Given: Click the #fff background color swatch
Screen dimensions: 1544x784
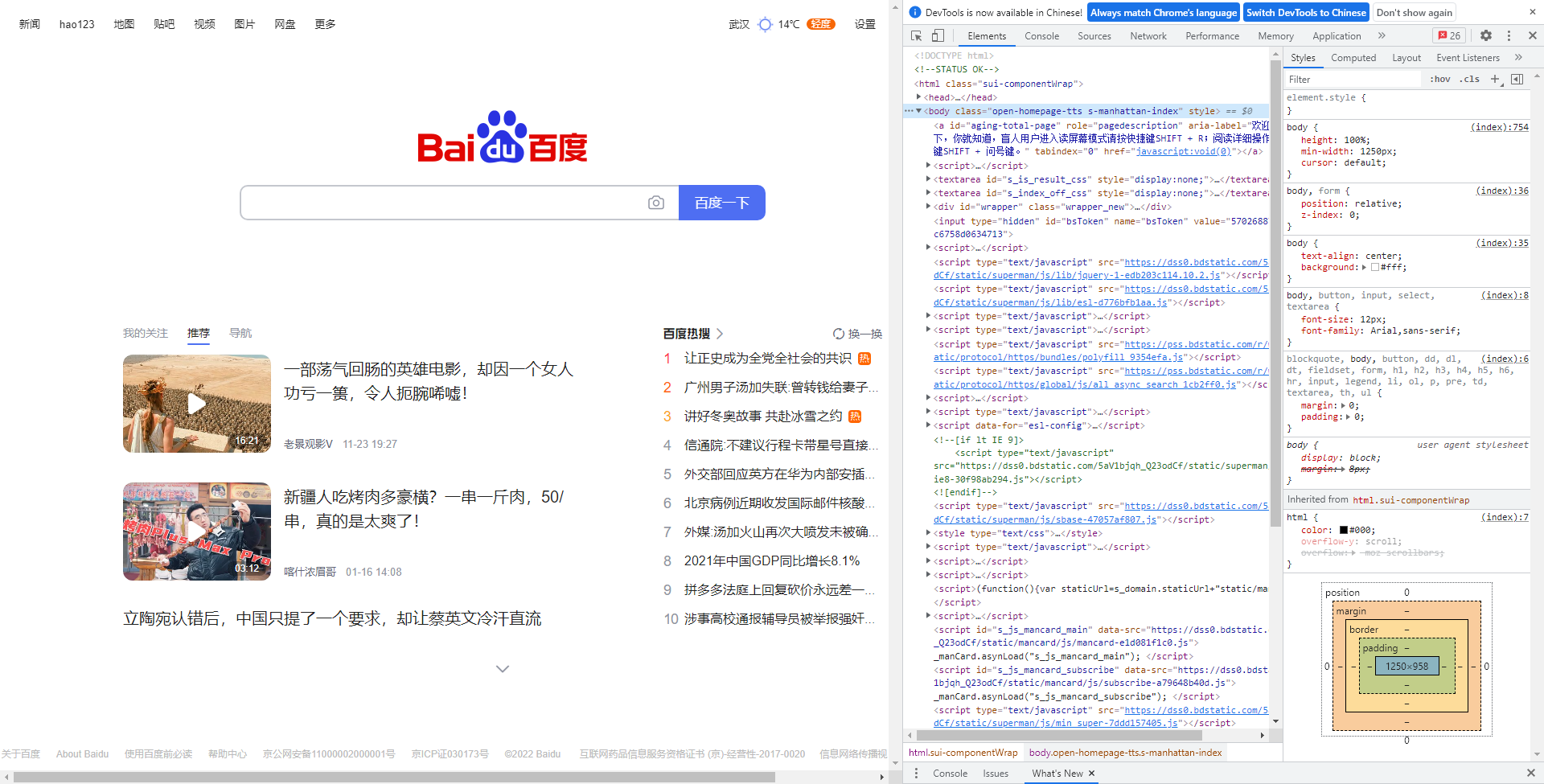Looking at the screenshot, I should click(1375, 267).
